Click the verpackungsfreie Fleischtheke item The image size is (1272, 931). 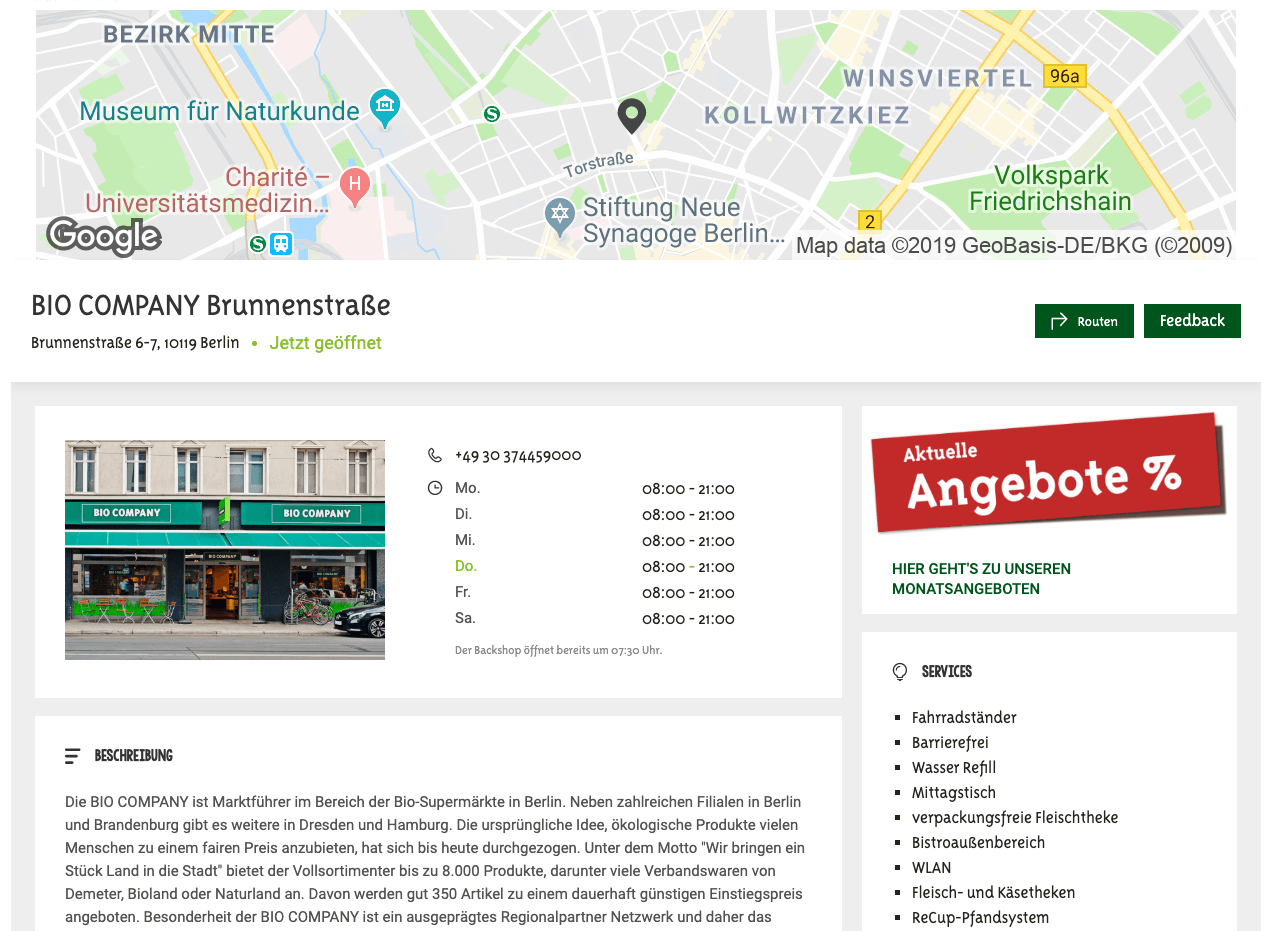pos(1015,818)
